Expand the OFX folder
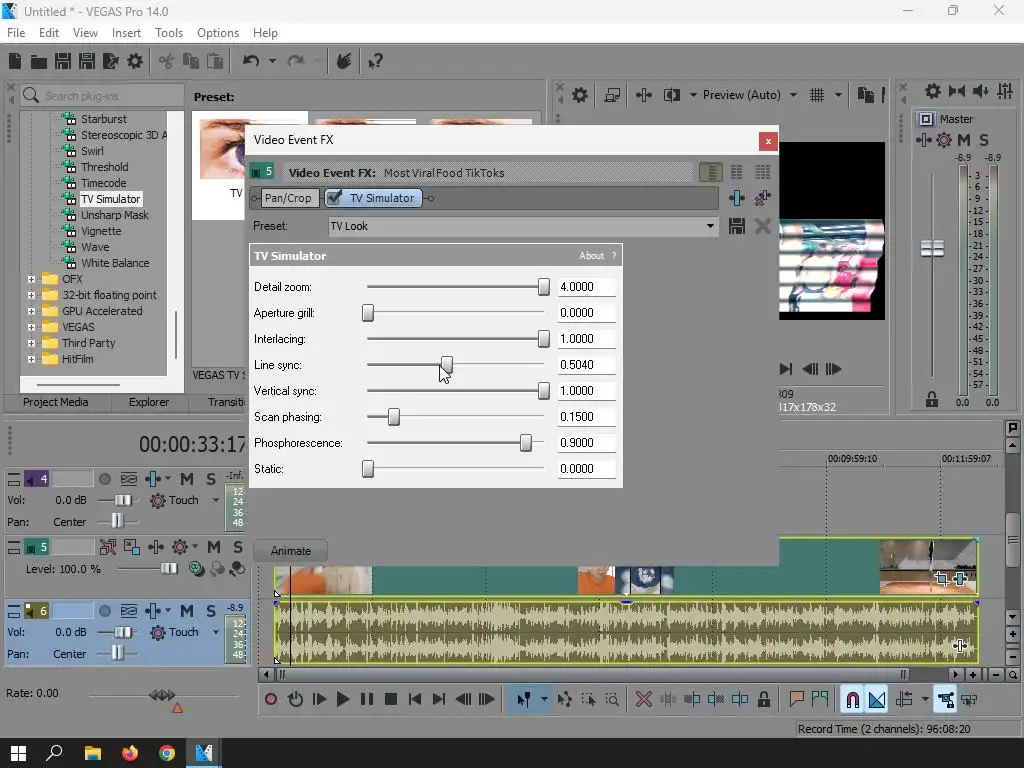Screen dimensions: 1024x768 pyautogui.click(x=31, y=280)
